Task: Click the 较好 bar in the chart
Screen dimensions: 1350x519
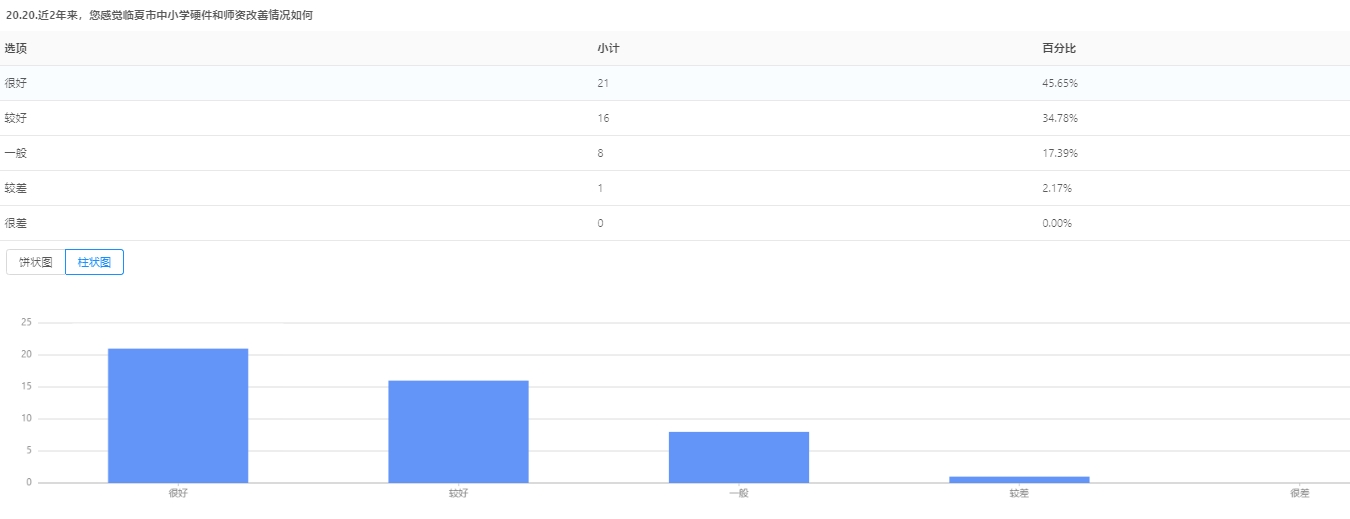Action: pos(458,431)
